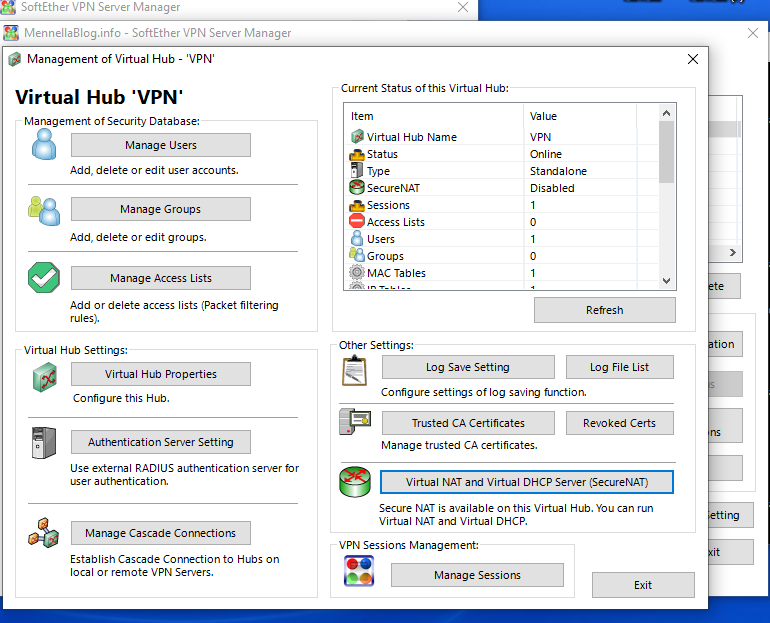Image resolution: width=770 pixels, height=623 pixels.
Task: Open Virtual Hub Properties
Action: click(161, 374)
